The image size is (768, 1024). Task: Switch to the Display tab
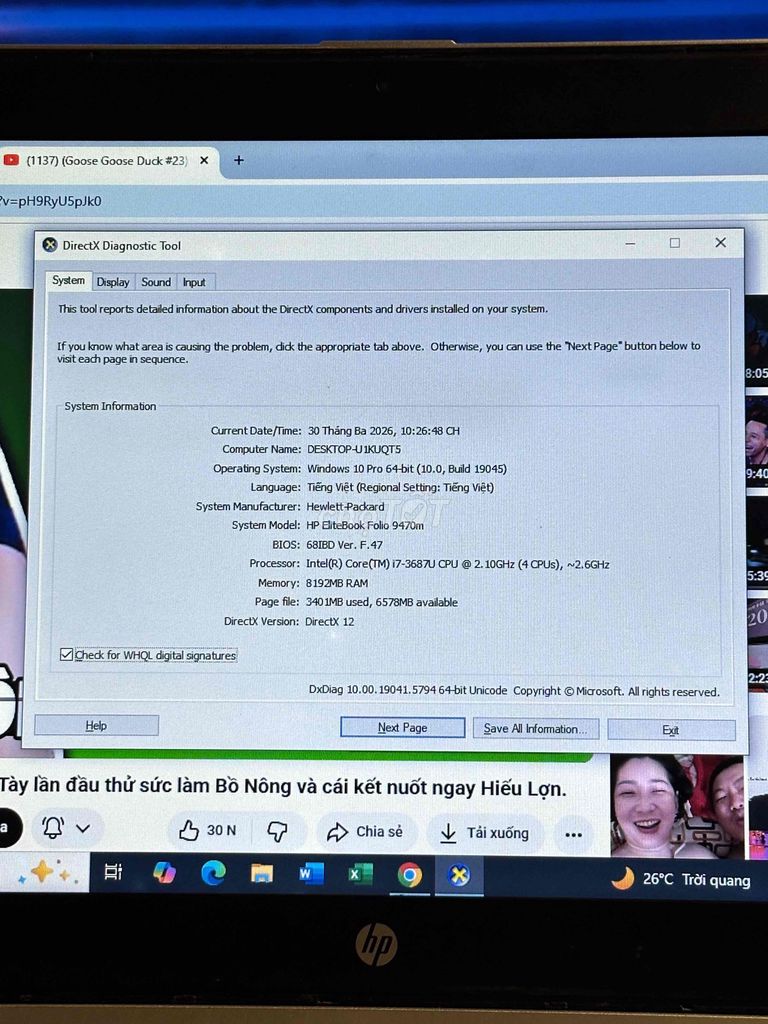click(113, 282)
